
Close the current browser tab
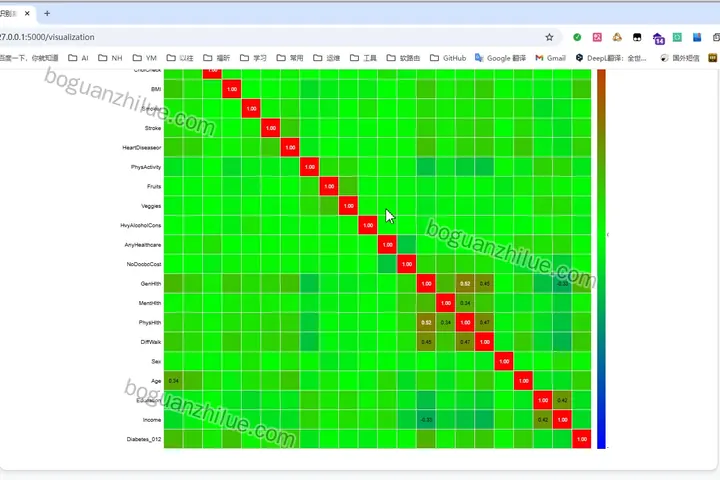pos(27,13)
